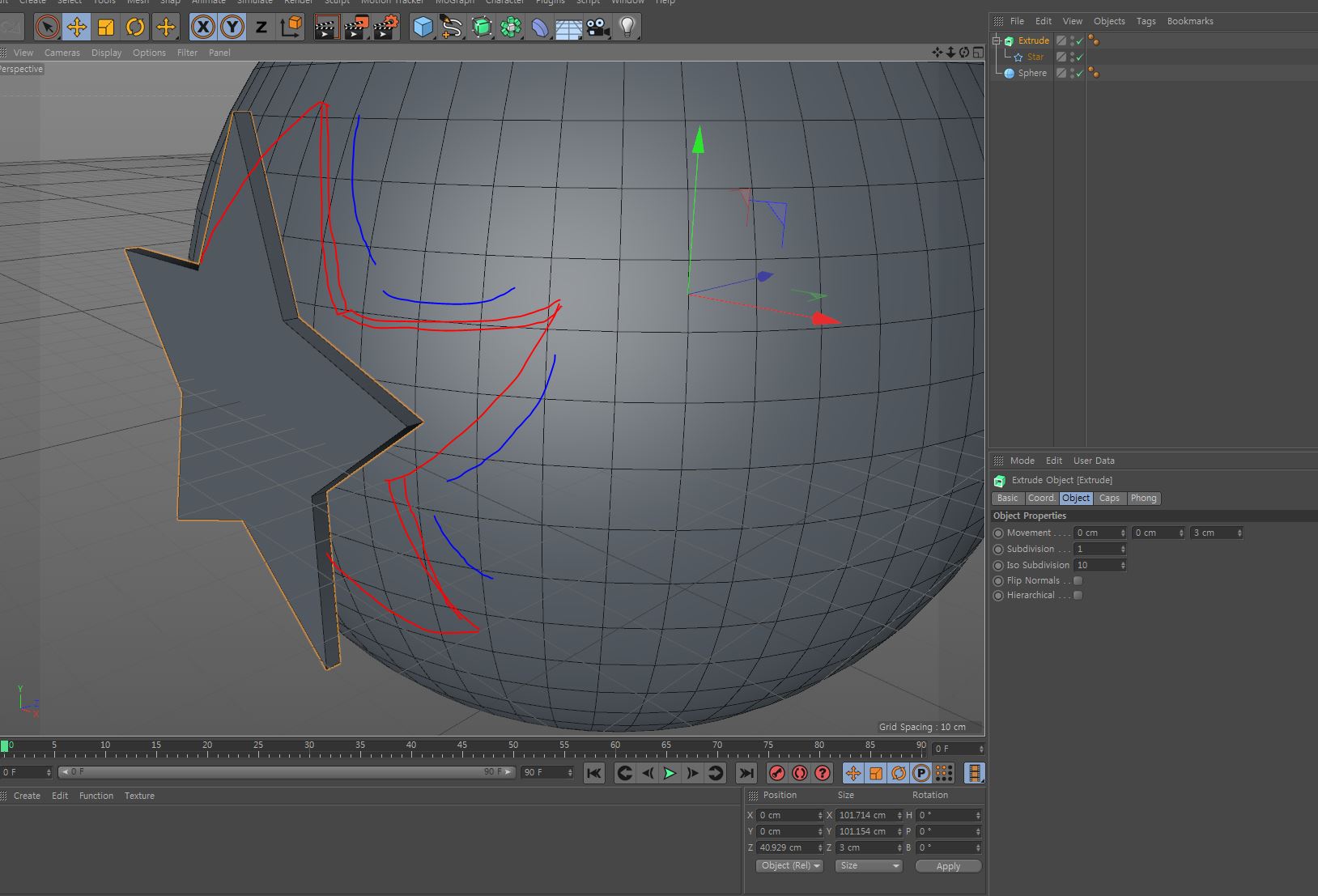Image resolution: width=1318 pixels, height=896 pixels.
Task: Click the Live Selection arrow tool
Action: click(48, 28)
